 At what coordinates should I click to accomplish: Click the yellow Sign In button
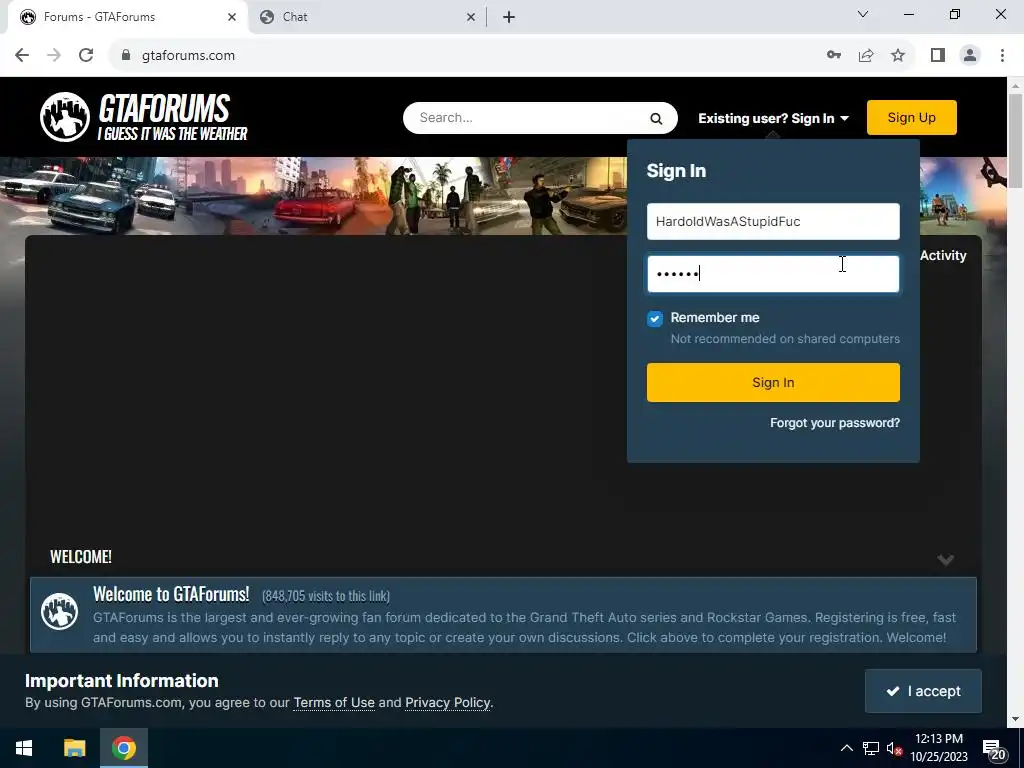point(773,382)
